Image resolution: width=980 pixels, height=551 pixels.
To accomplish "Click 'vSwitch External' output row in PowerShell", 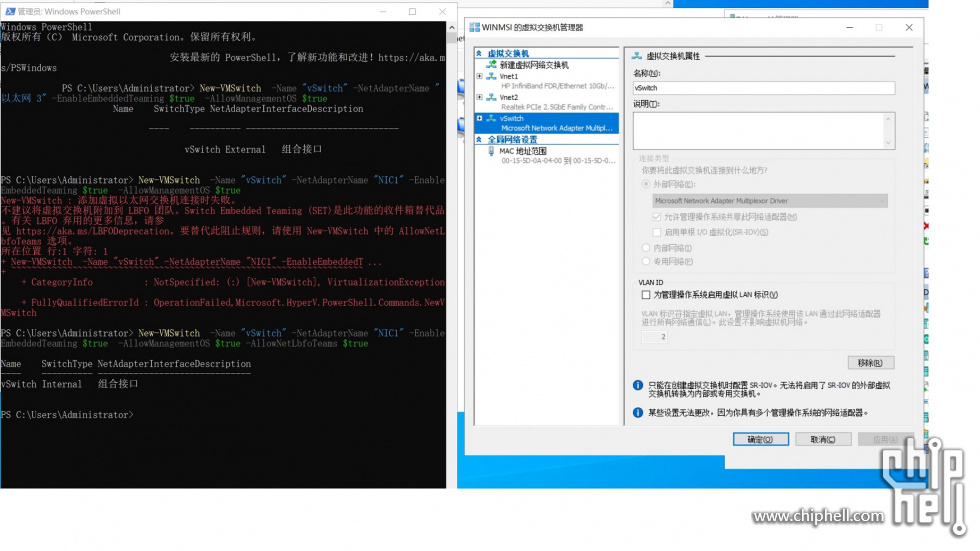I will pos(253,149).
